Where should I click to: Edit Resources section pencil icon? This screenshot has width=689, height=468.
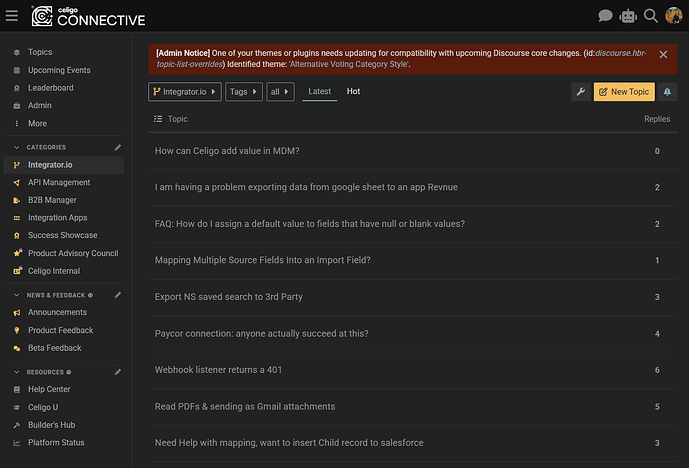(117, 372)
